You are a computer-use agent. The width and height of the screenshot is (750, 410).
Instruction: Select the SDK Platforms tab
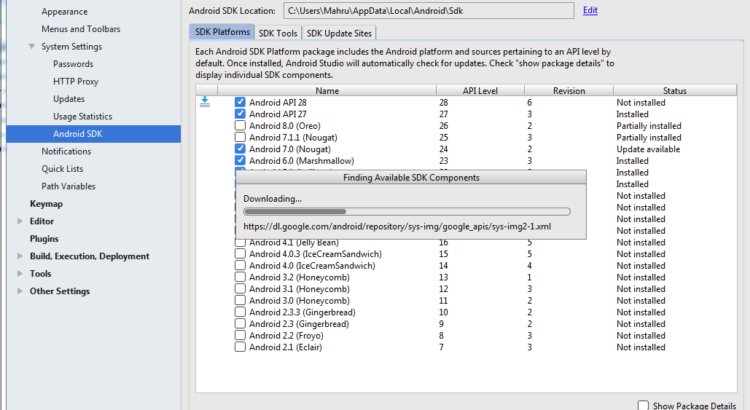coord(222,34)
